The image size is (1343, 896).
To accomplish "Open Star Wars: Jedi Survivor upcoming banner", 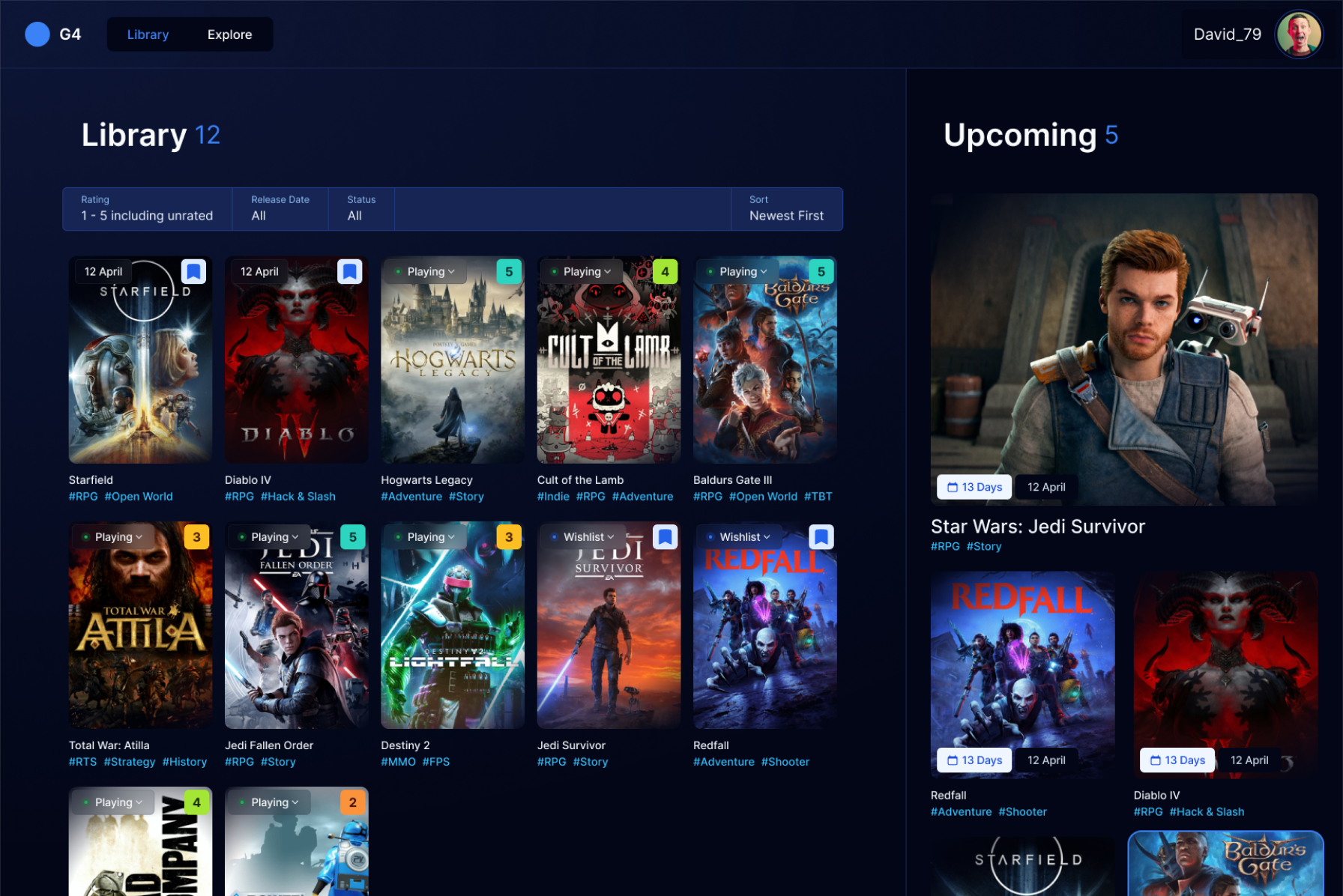I will [x=1124, y=349].
